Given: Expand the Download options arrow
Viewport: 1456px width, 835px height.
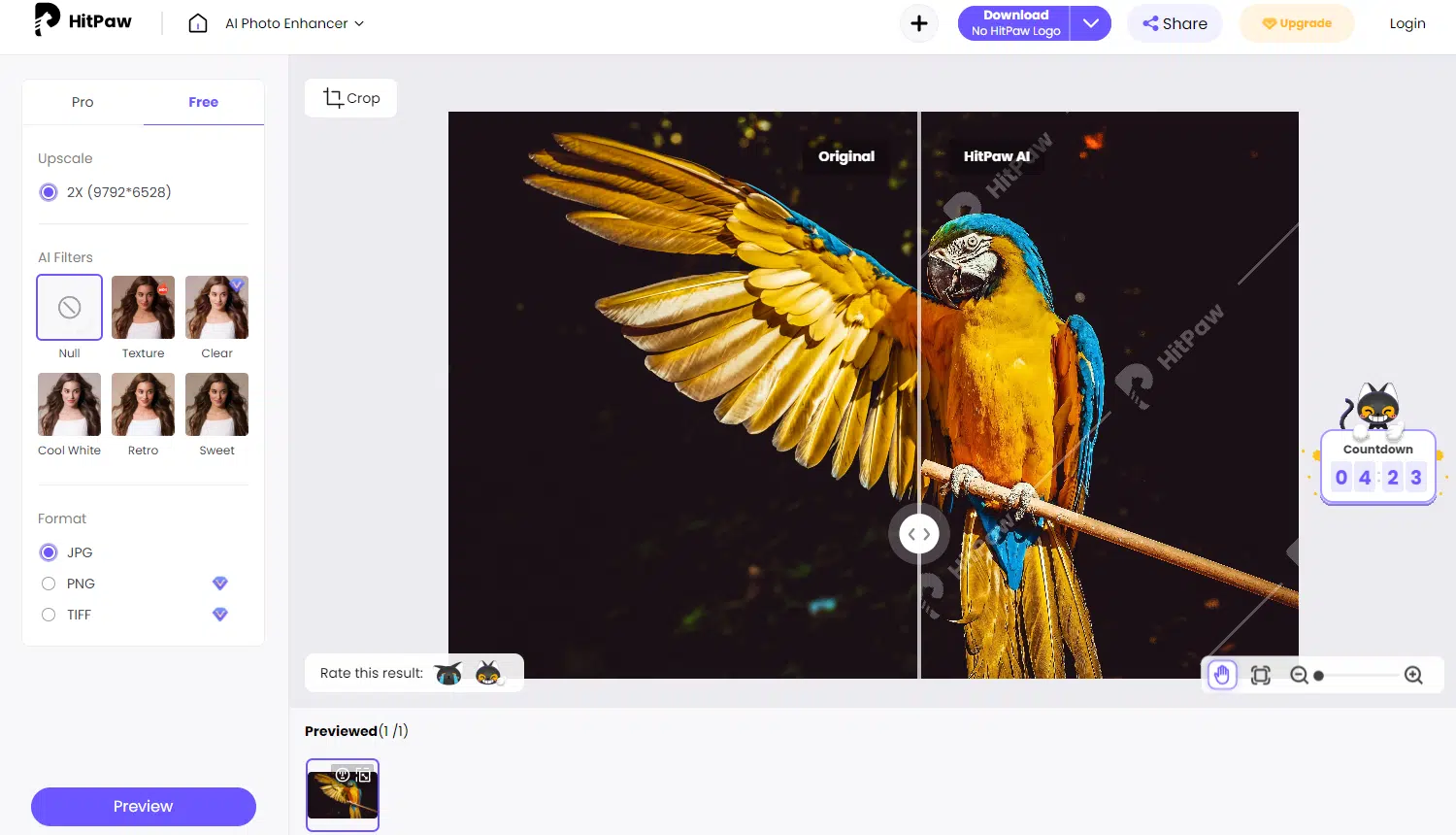Looking at the screenshot, I should pos(1091,23).
